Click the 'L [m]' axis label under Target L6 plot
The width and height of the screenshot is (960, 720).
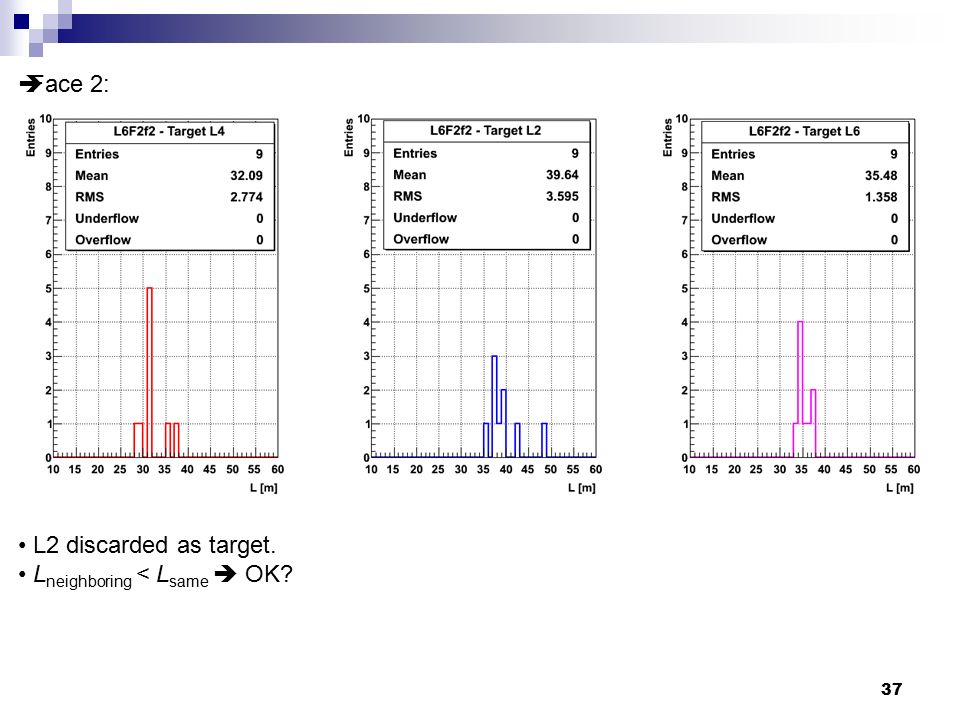900,488
